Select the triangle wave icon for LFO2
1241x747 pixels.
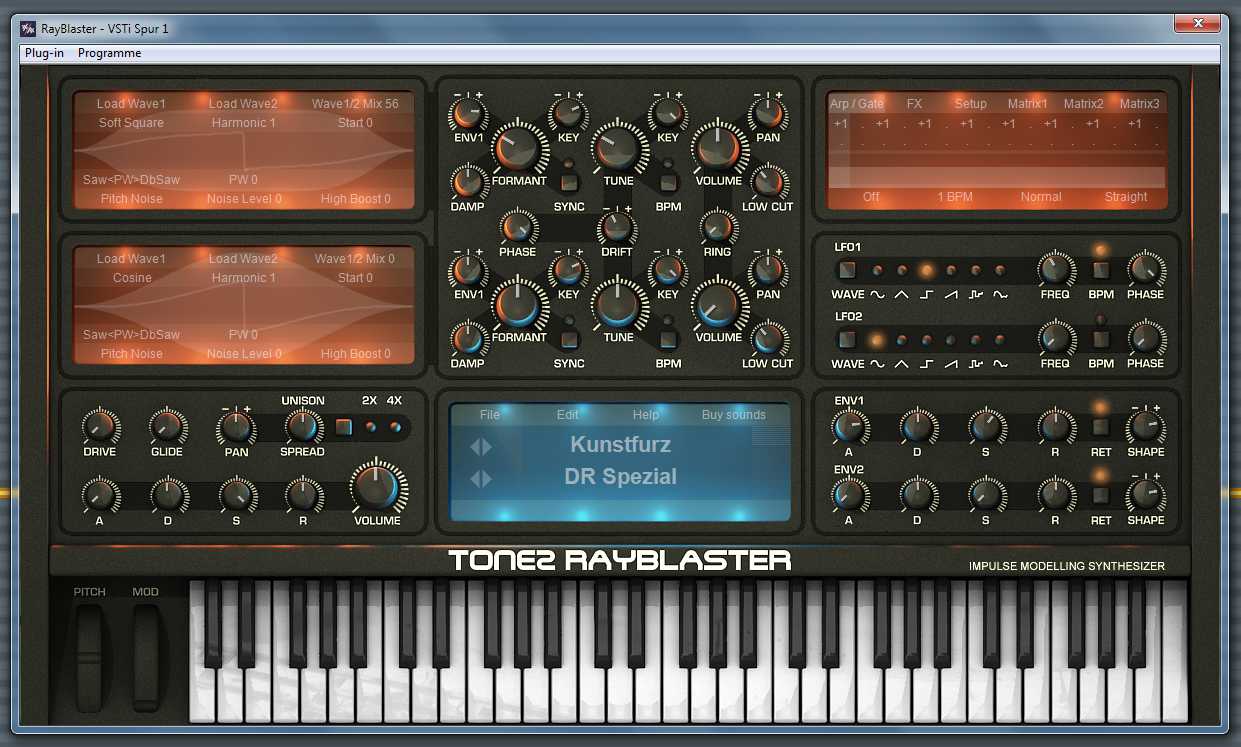(902, 364)
